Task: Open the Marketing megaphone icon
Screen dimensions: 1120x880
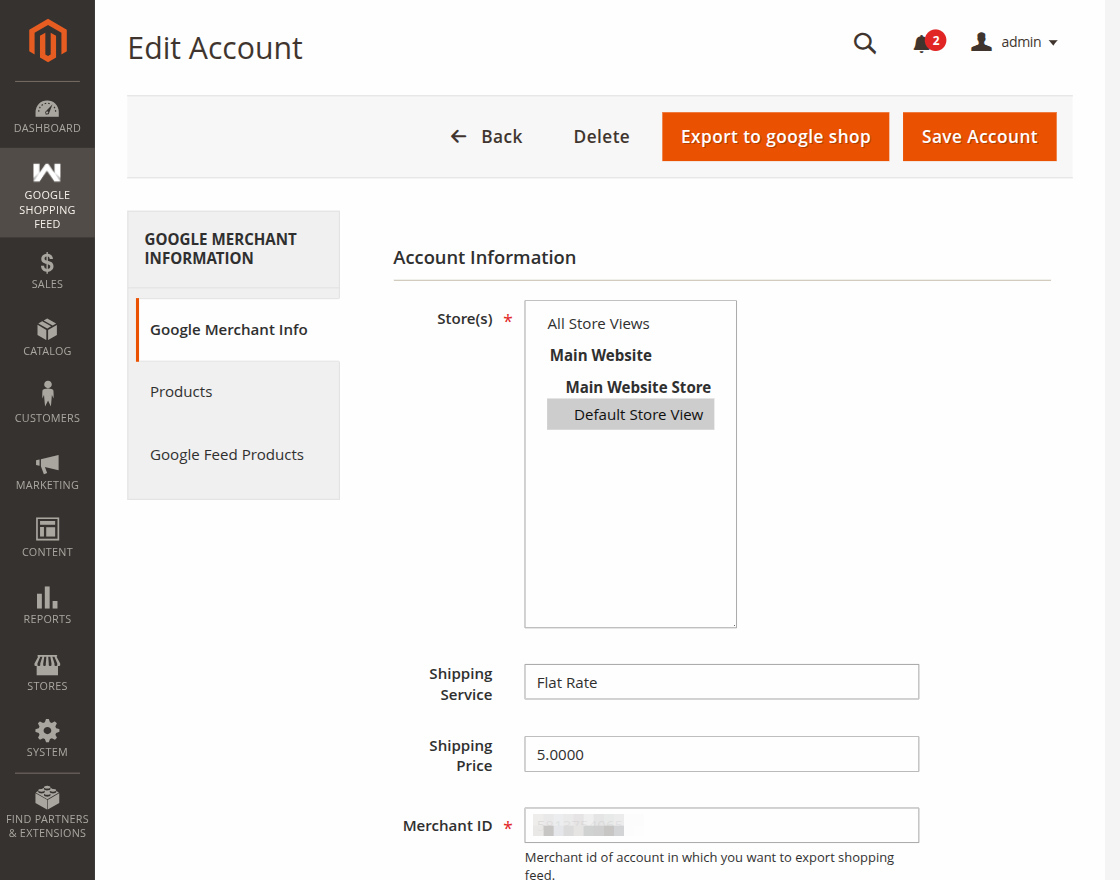Action: (x=47, y=464)
